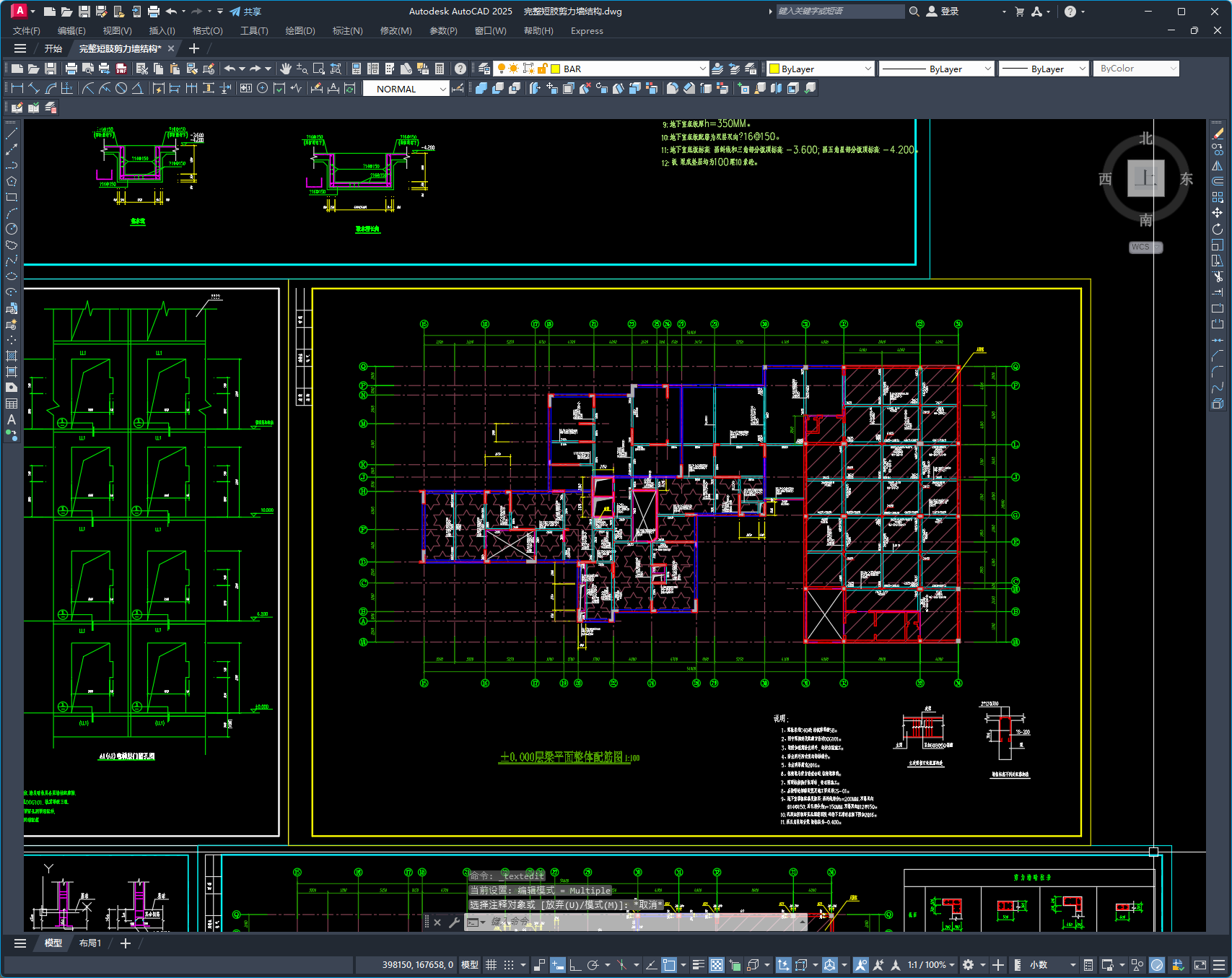Viewport: 1232px width, 978px height.
Task: Switch to the 布局1 layout tab
Action: coord(90,943)
